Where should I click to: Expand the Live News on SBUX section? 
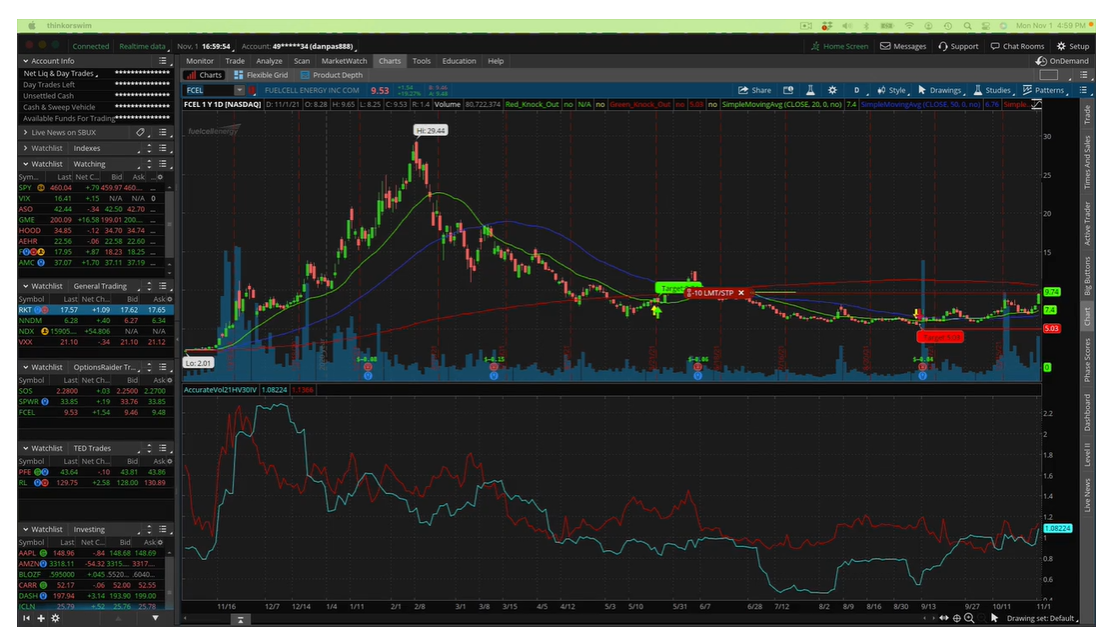26,132
